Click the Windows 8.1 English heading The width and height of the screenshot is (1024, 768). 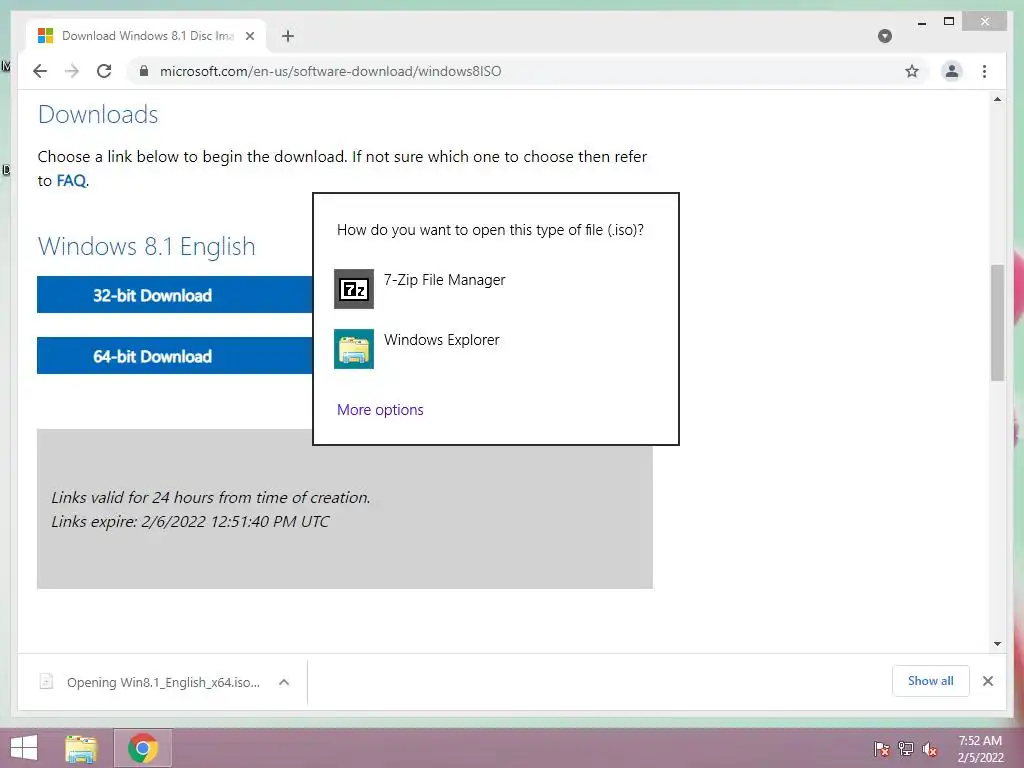pyautogui.click(x=146, y=247)
